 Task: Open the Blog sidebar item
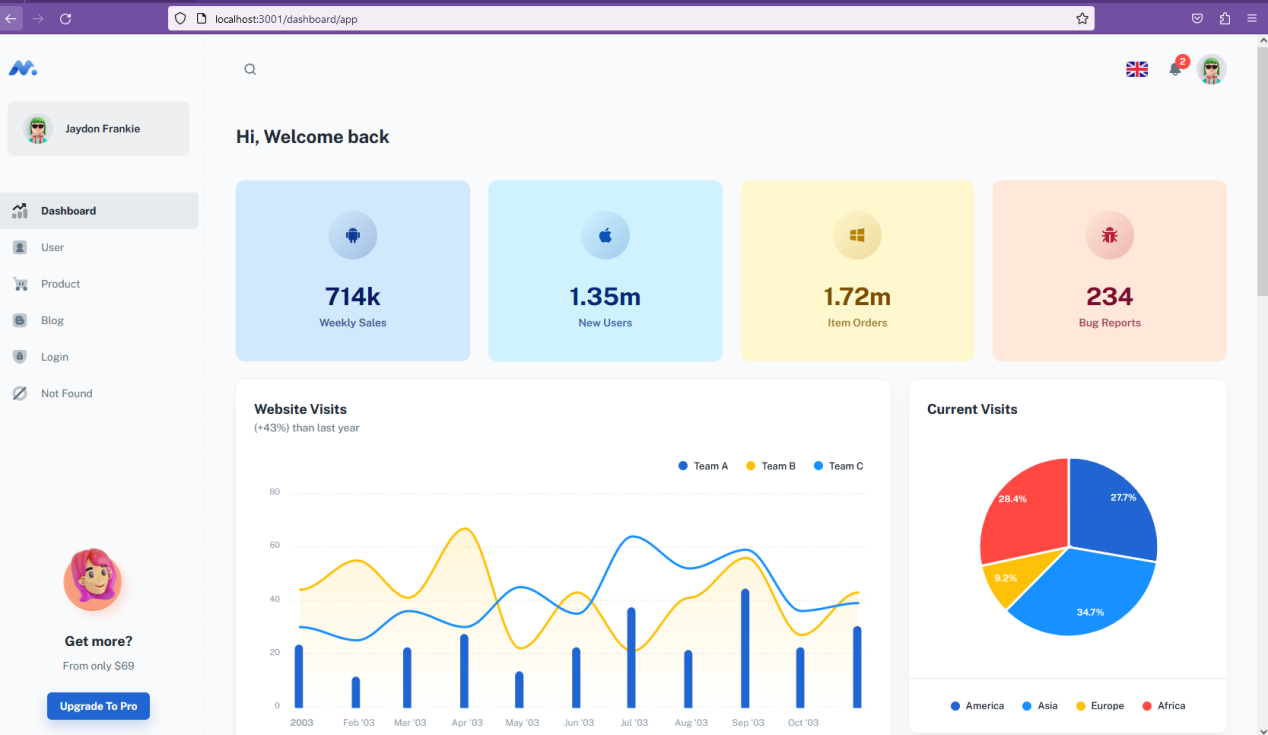click(x=52, y=321)
